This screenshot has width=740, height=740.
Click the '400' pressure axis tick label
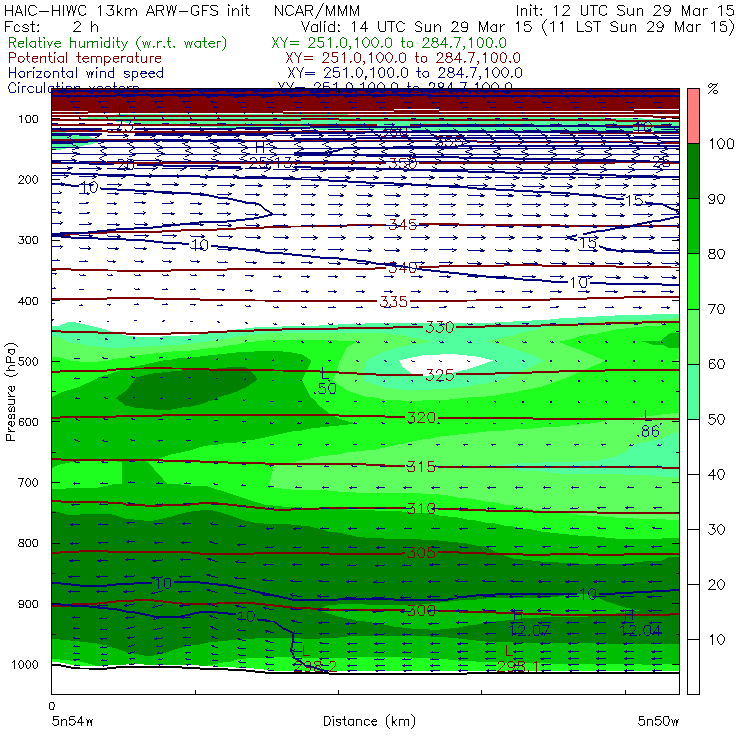pos(28,301)
